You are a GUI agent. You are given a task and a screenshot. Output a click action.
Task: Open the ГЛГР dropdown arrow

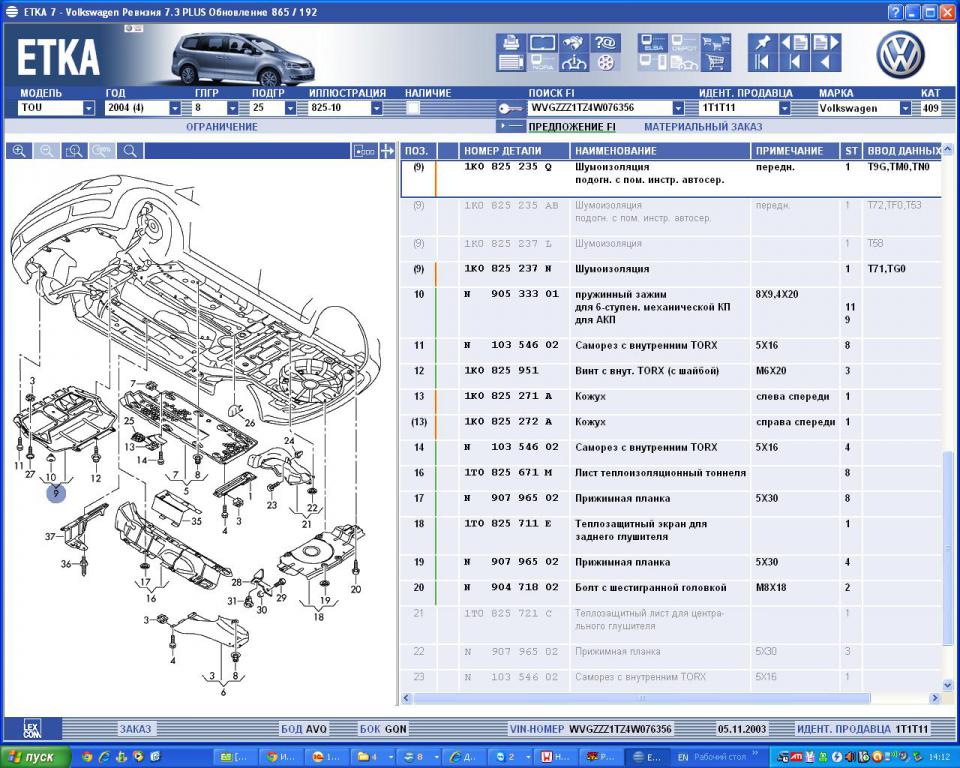233,108
